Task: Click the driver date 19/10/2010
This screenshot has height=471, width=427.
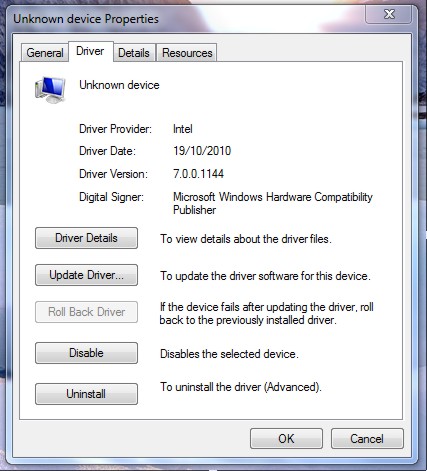Action: coord(202,151)
